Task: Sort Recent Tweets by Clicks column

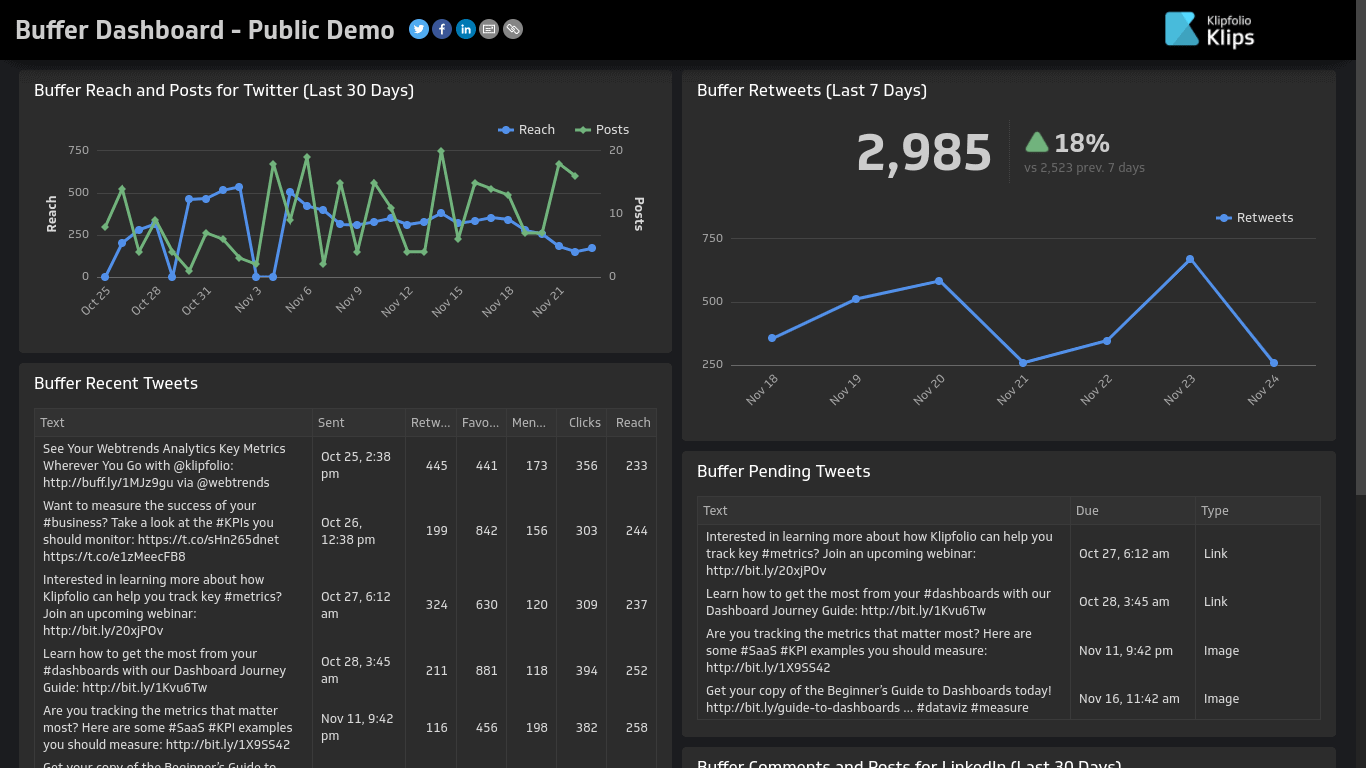Action: [x=581, y=423]
